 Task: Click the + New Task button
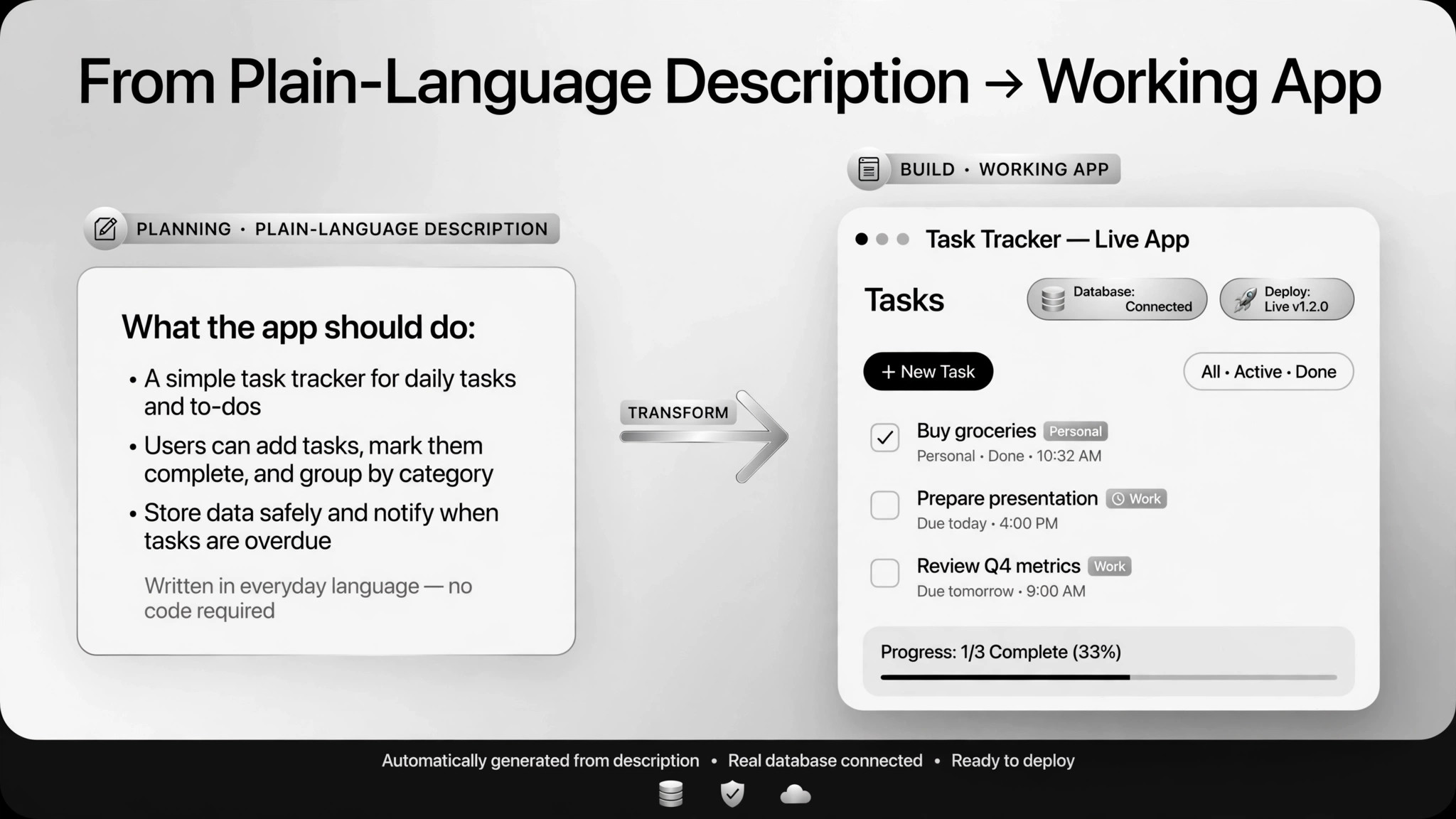pyautogui.click(x=928, y=371)
